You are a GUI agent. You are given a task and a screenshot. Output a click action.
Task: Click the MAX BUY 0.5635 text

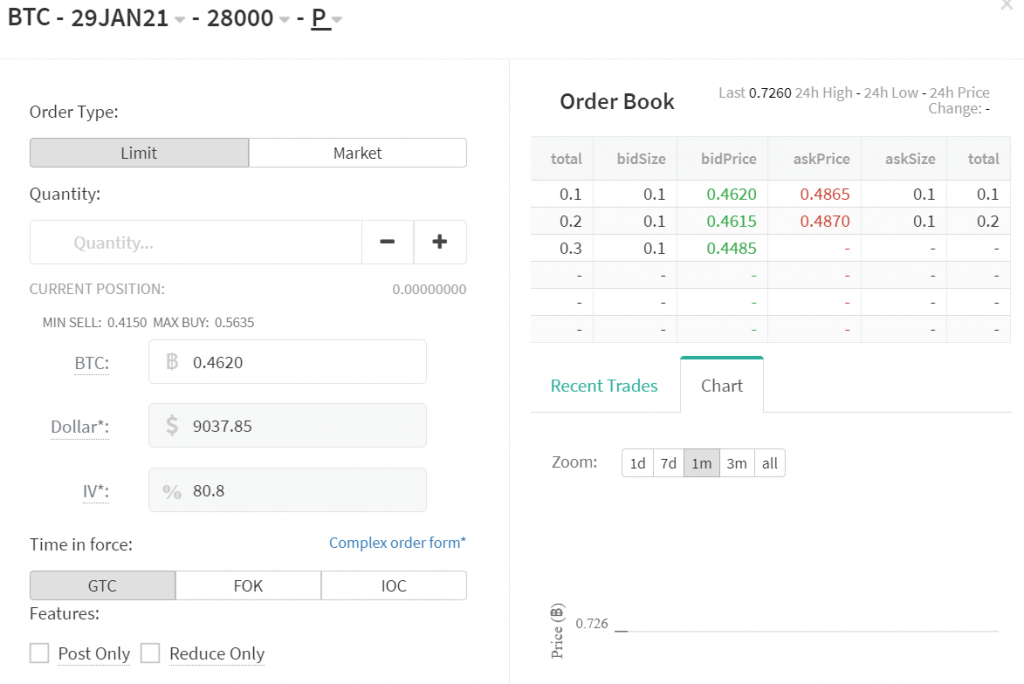click(204, 323)
